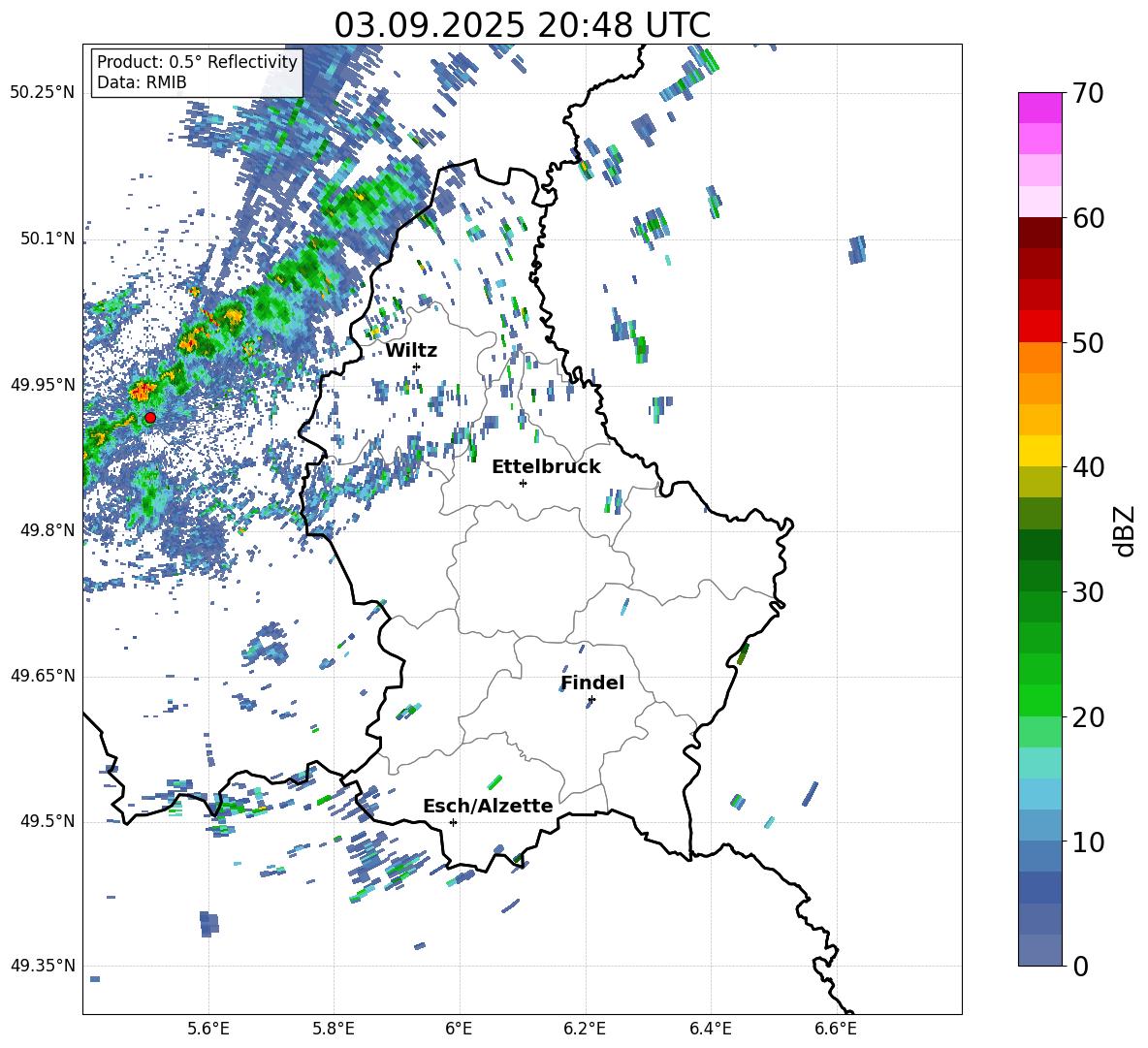Click the Ettelbruck city label

click(x=546, y=467)
